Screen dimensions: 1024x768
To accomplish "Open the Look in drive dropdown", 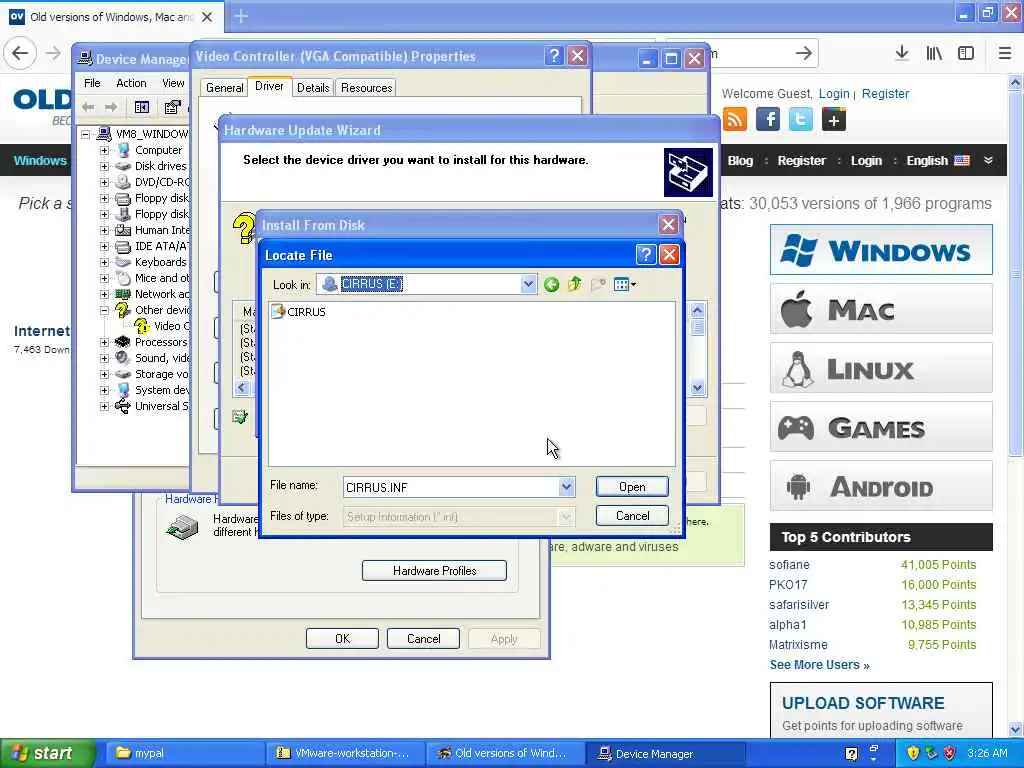I will [x=528, y=284].
